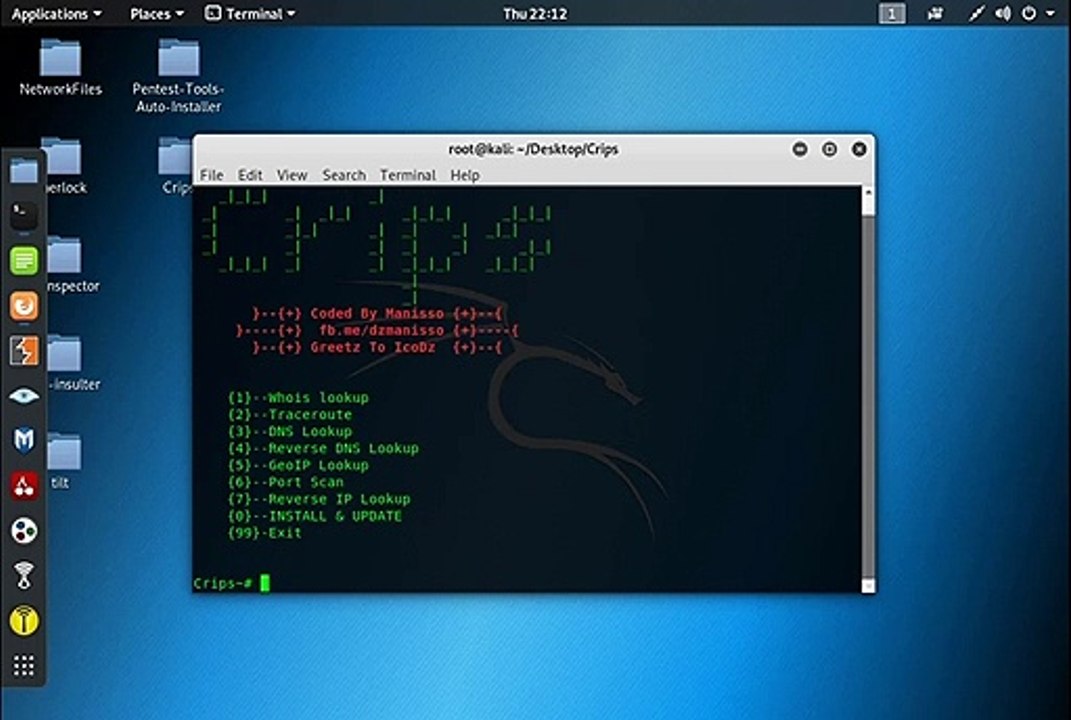Launch Metasploit M icon in dock
This screenshot has height=720, width=1071.
click(x=24, y=441)
